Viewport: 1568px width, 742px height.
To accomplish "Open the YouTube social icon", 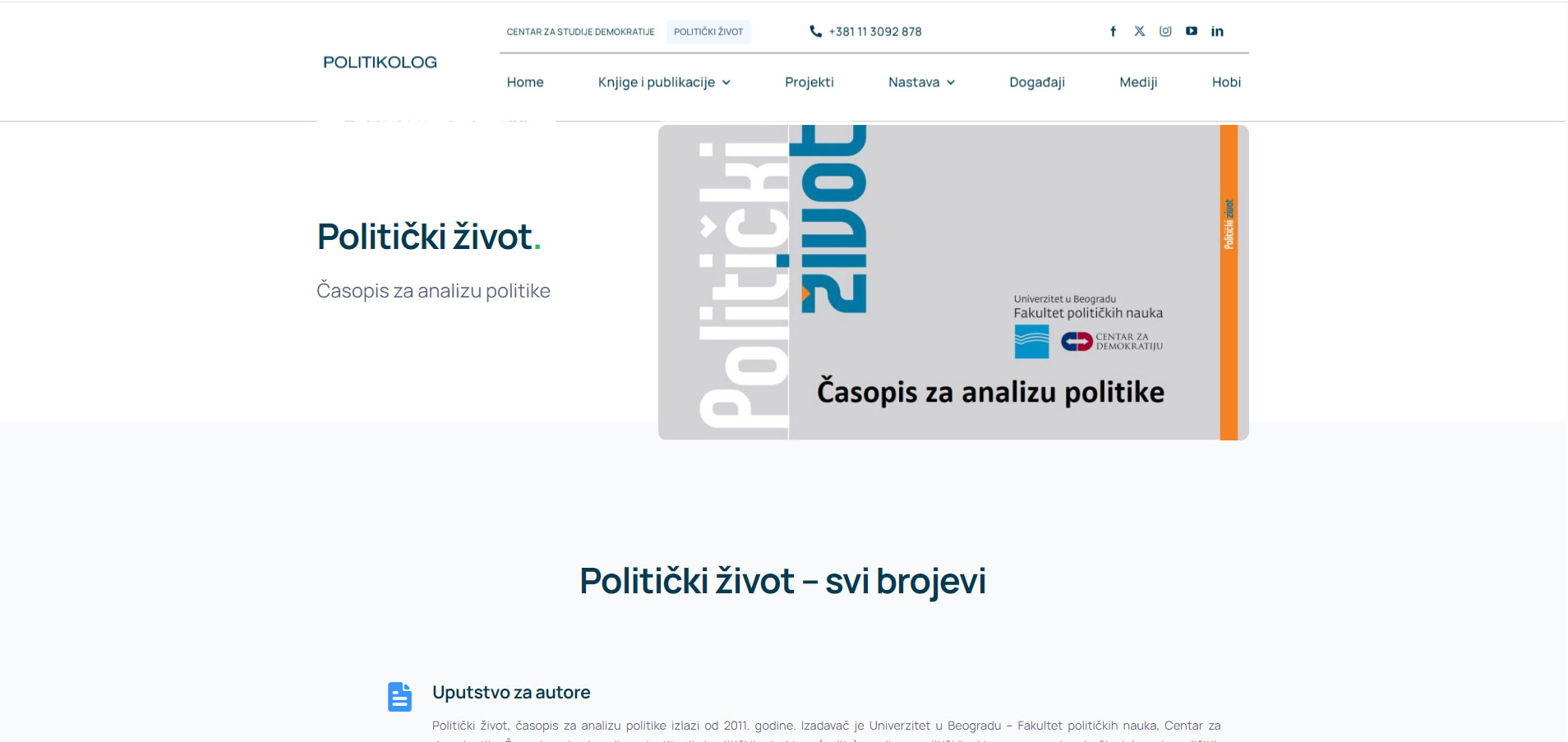I will click(x=1192, y=31).
